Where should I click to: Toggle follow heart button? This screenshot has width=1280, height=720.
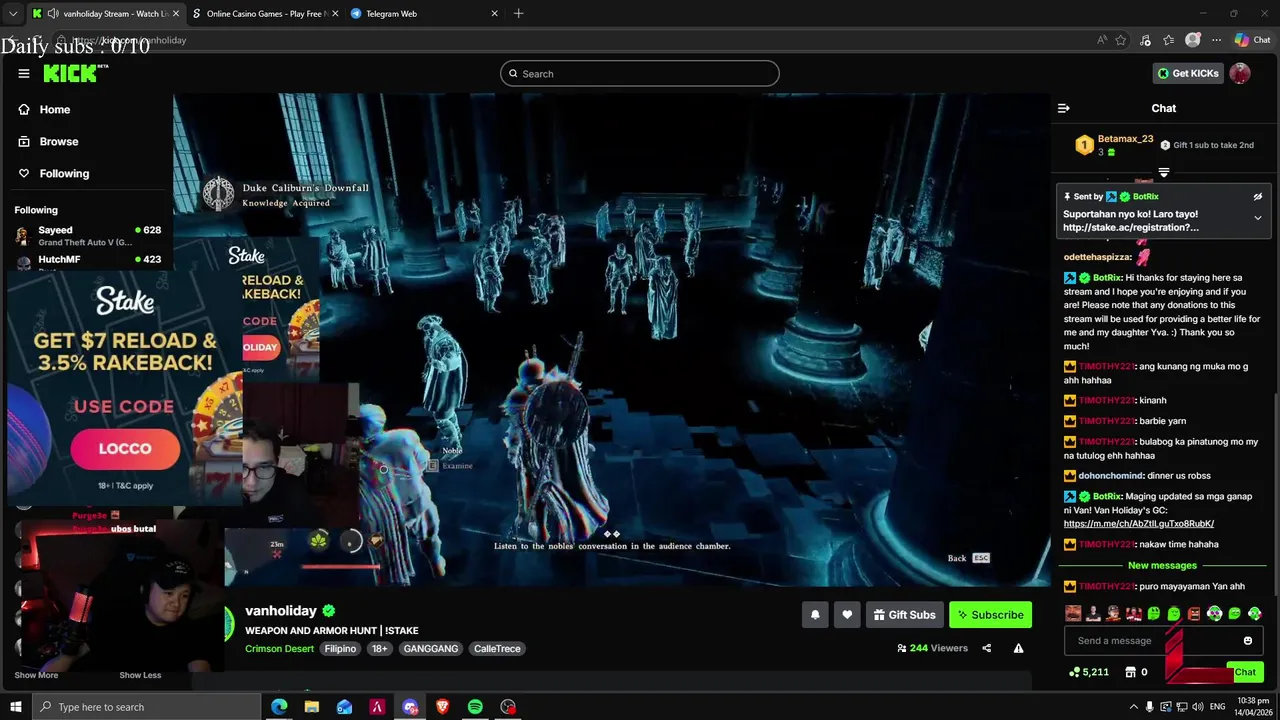tap(847, 615)
